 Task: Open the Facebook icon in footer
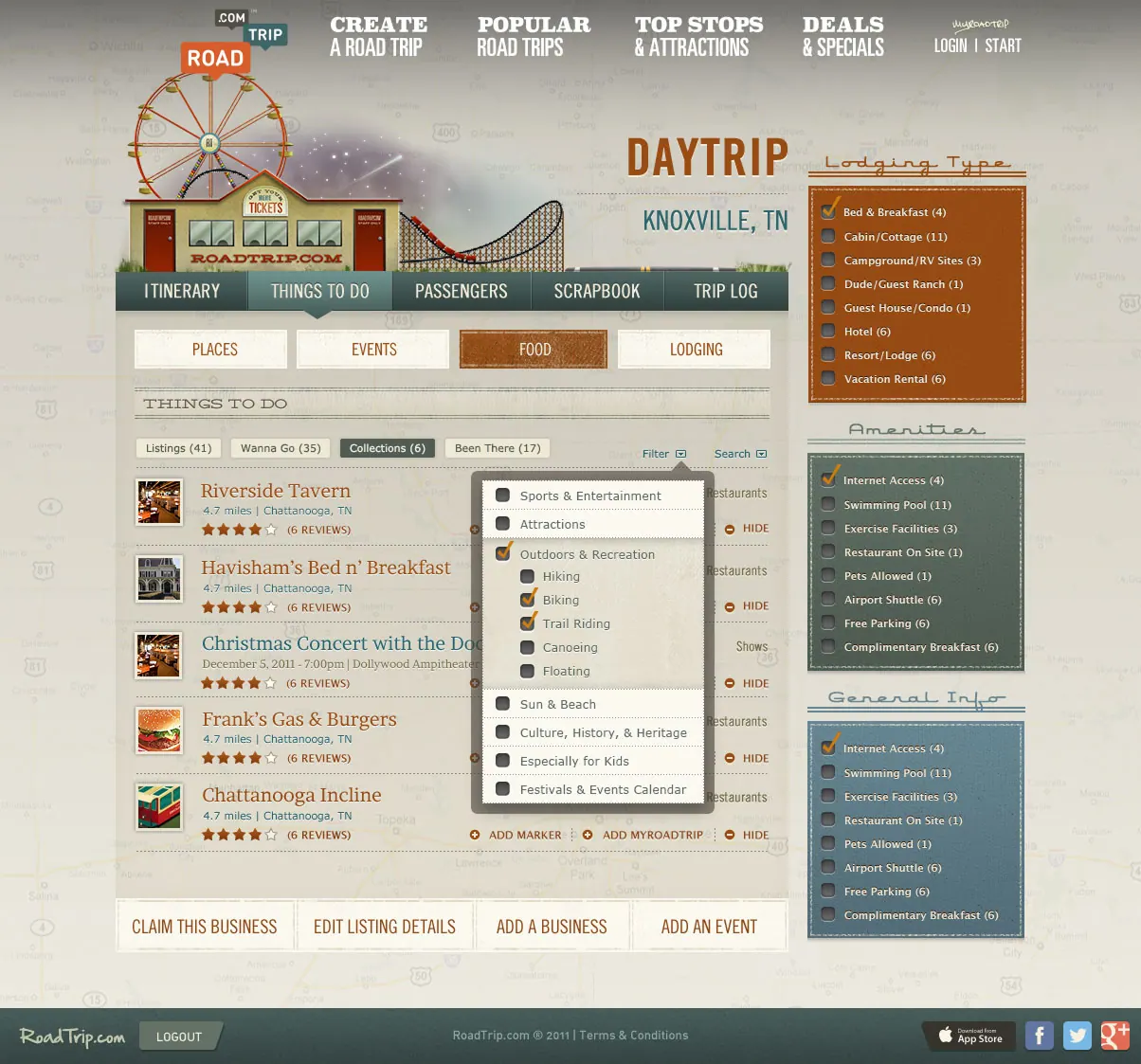(1039, 1036)
